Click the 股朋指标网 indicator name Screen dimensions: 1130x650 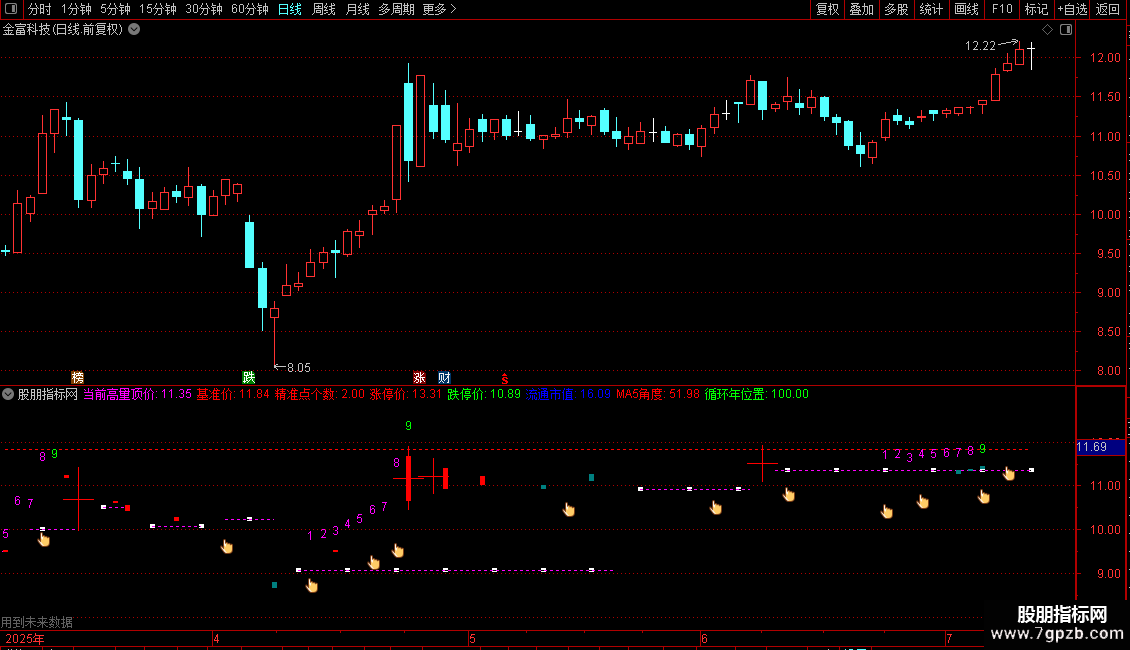(48, 394)
